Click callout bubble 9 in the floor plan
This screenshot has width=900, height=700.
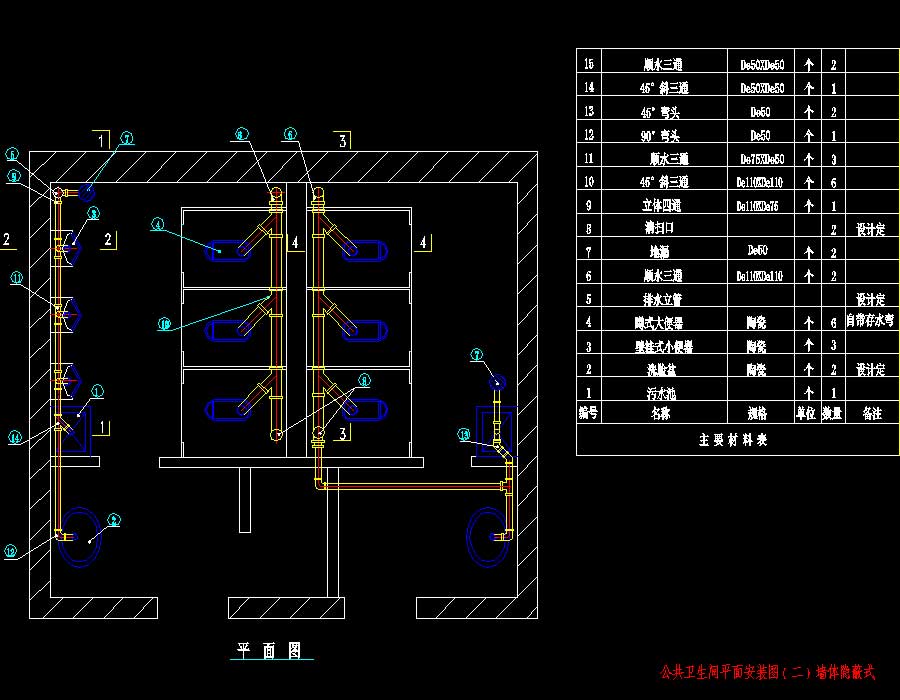click(x=13, y=177)
